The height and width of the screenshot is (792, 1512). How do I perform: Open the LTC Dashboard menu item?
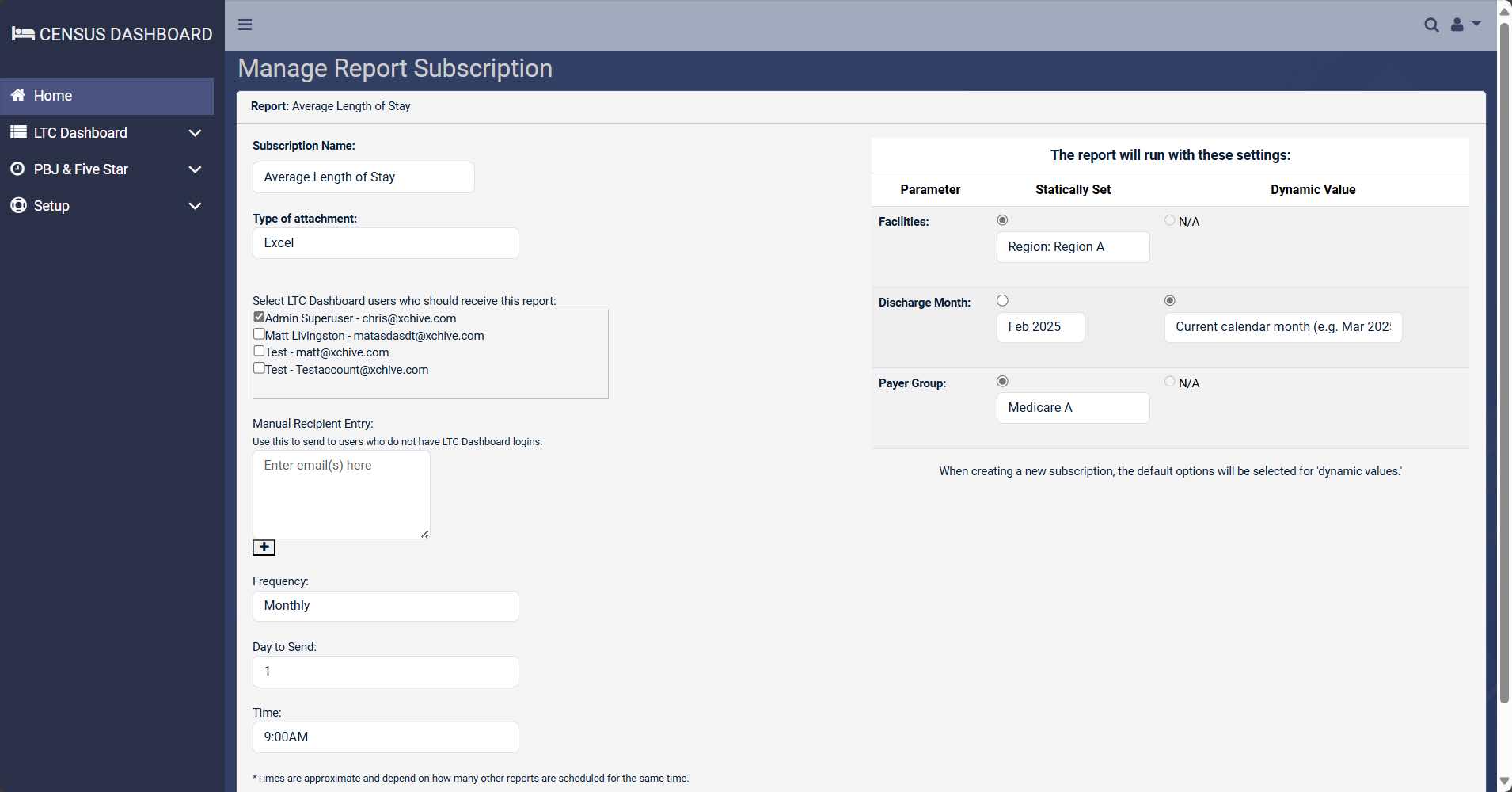tap(80, 133)
